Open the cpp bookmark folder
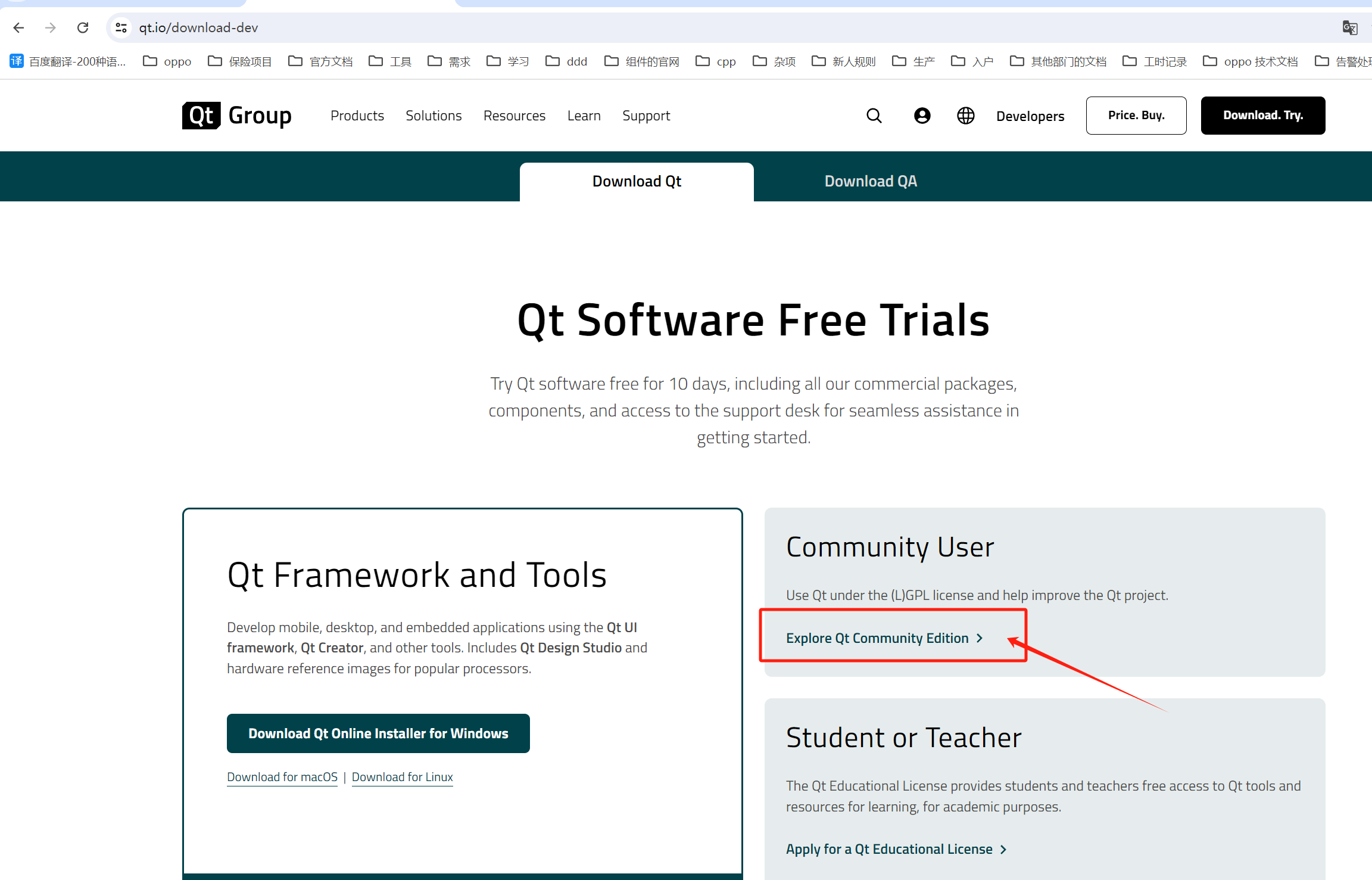The width and height of the screenshot is (1372, 880). [716, 61]
